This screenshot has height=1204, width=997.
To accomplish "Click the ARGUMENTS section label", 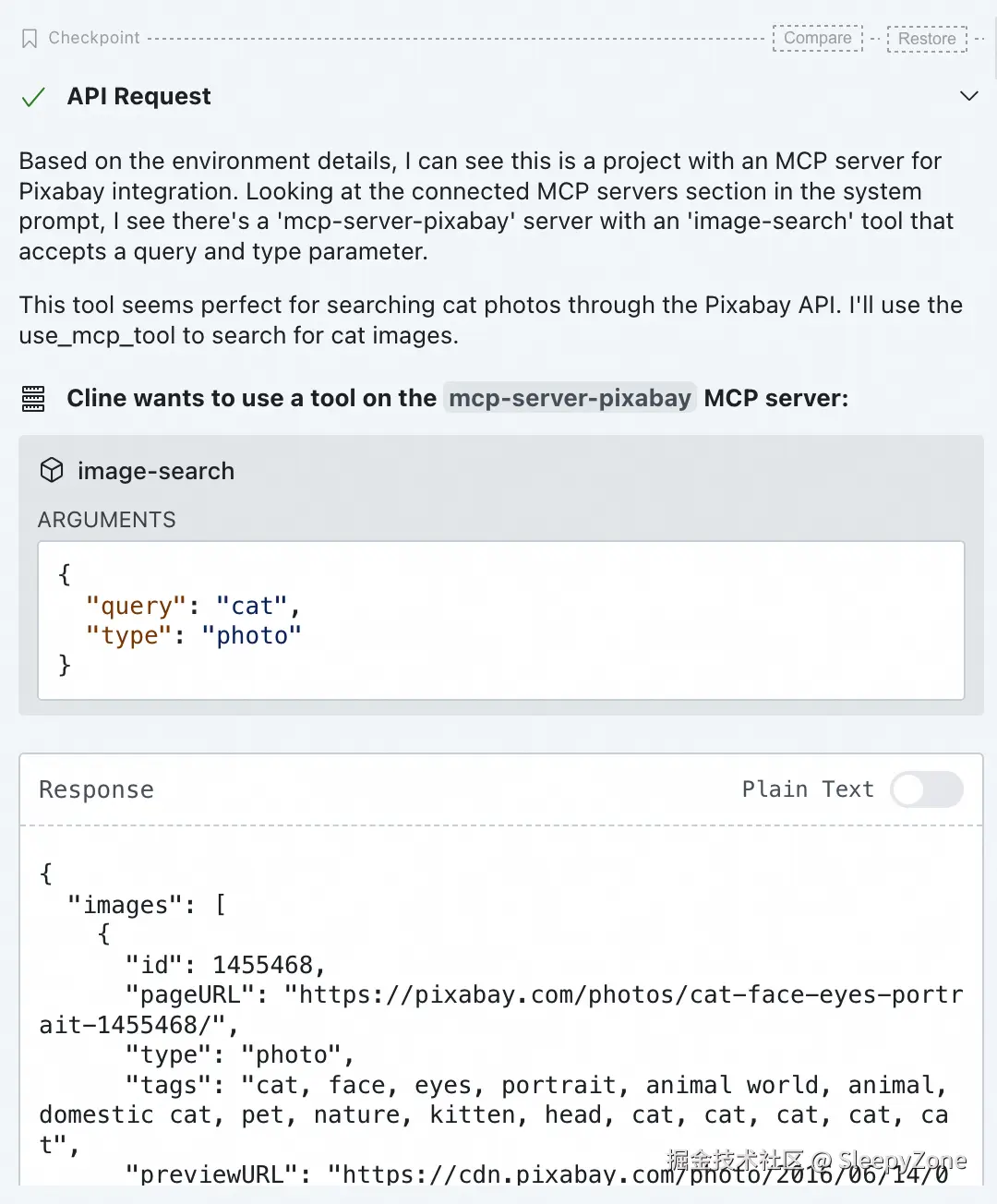I will pos(106,520).
